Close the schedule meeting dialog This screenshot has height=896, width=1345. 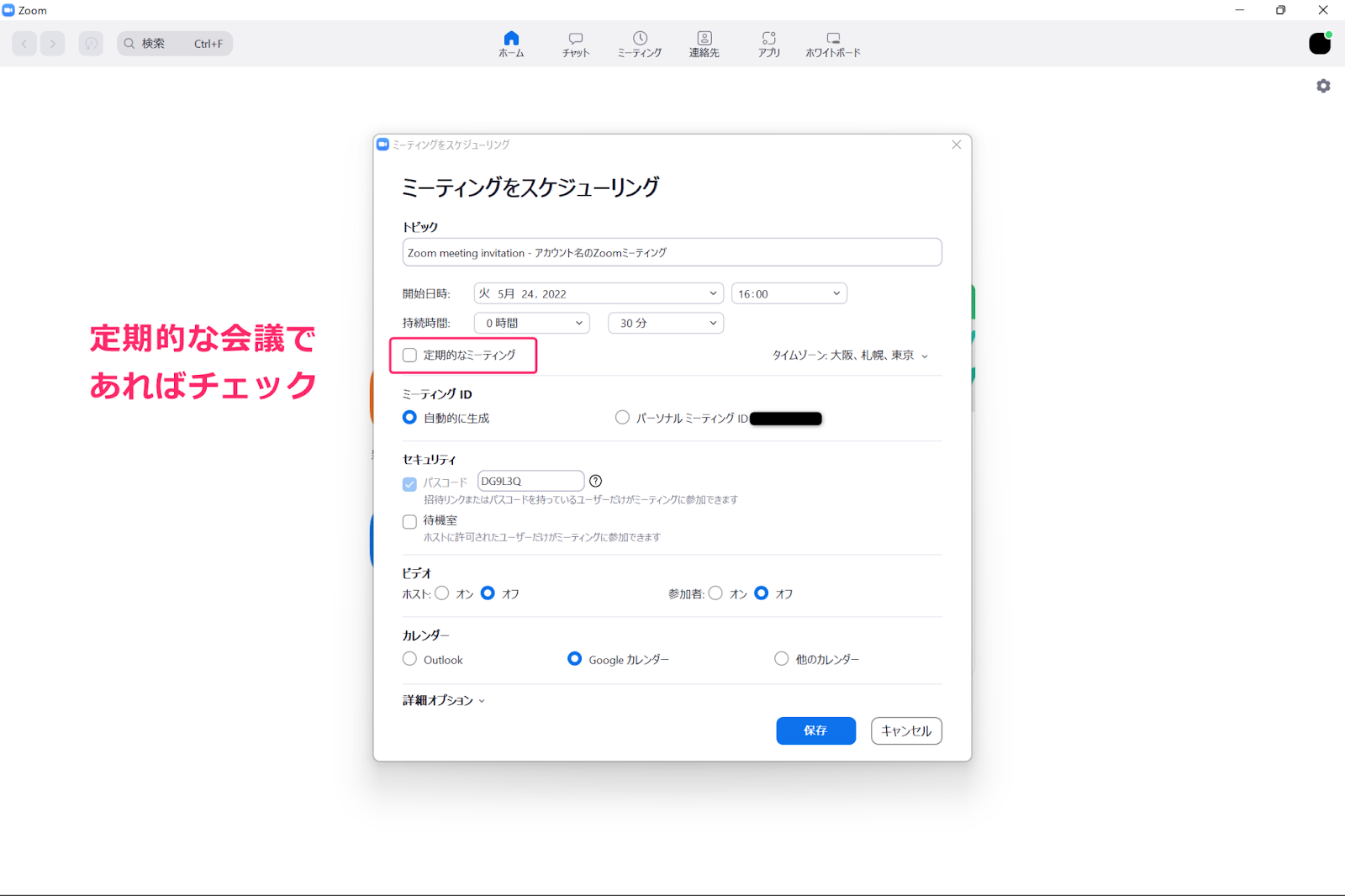tap(957, 145)
